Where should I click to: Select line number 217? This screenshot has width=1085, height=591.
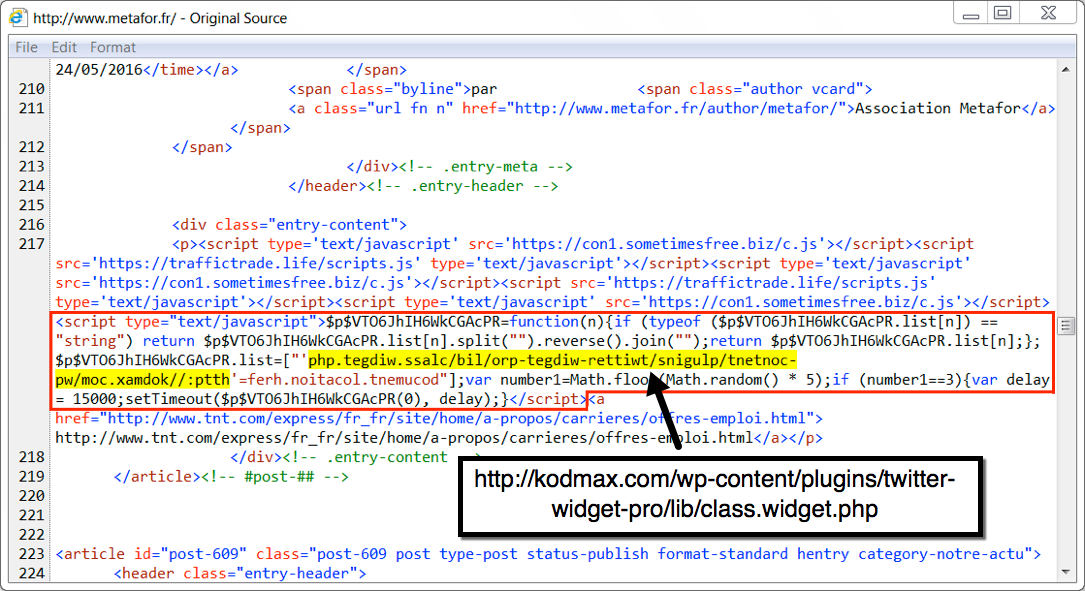(x=32, y=244)
